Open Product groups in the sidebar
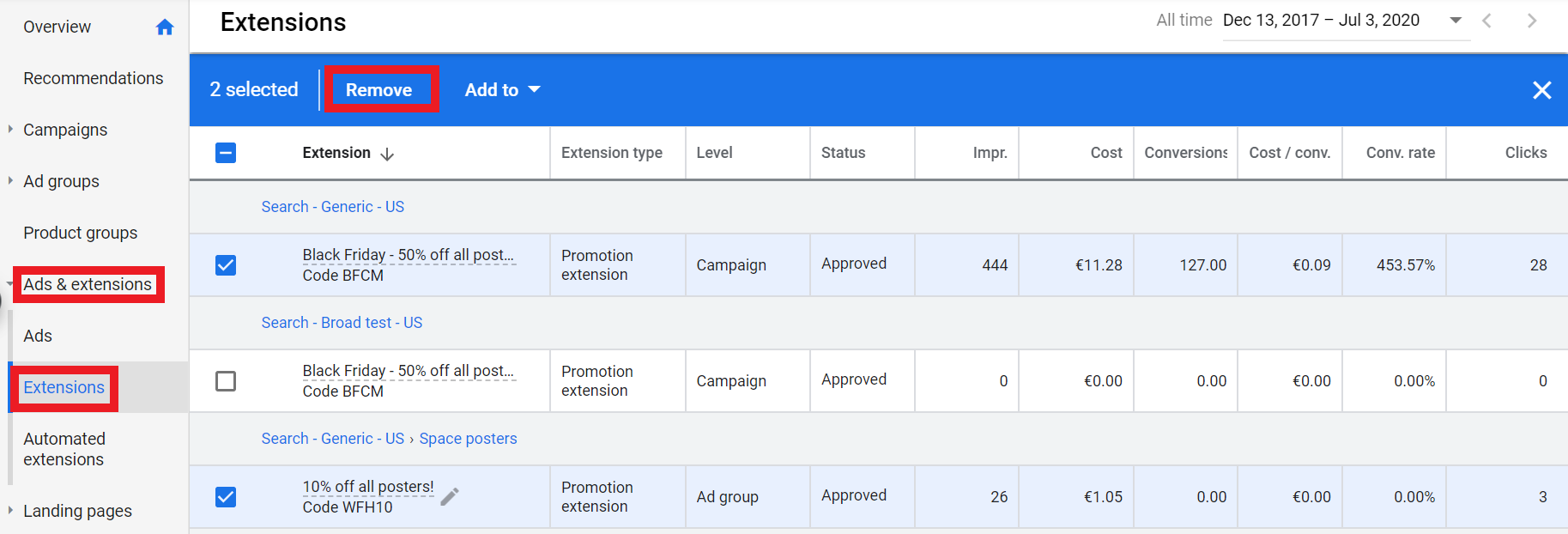Viewport: 1568px width, 534px height. coord(80,234)
